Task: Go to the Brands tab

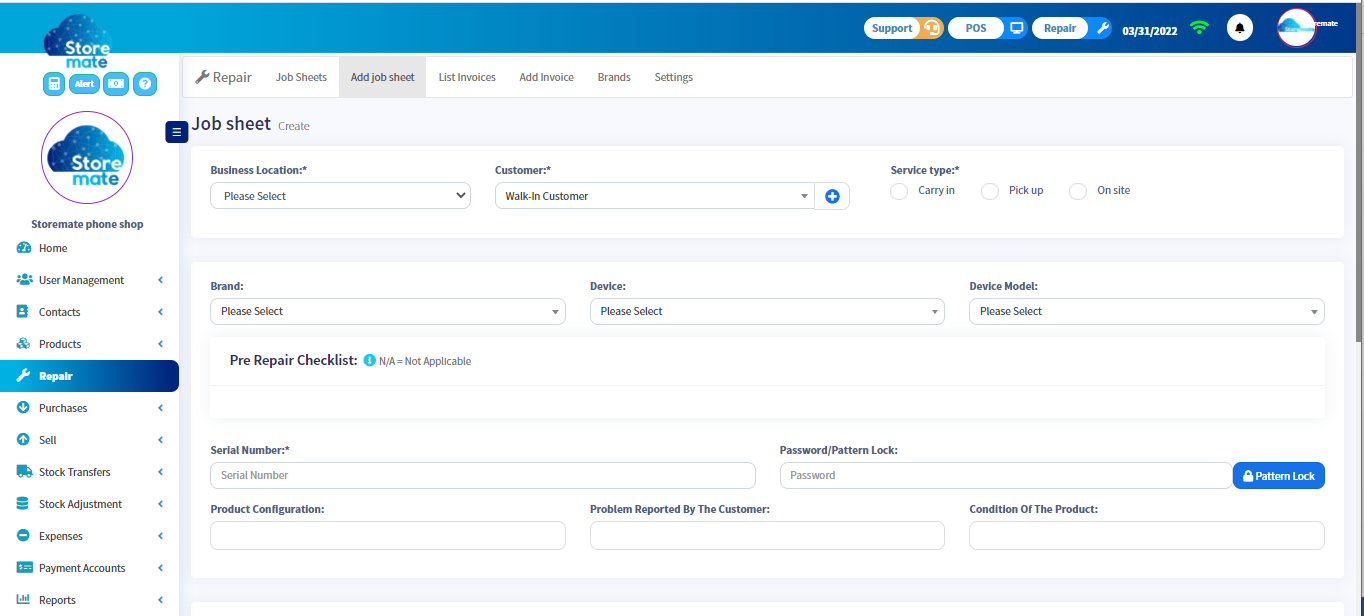Action: pyautogui.click(x=614, y=77)
